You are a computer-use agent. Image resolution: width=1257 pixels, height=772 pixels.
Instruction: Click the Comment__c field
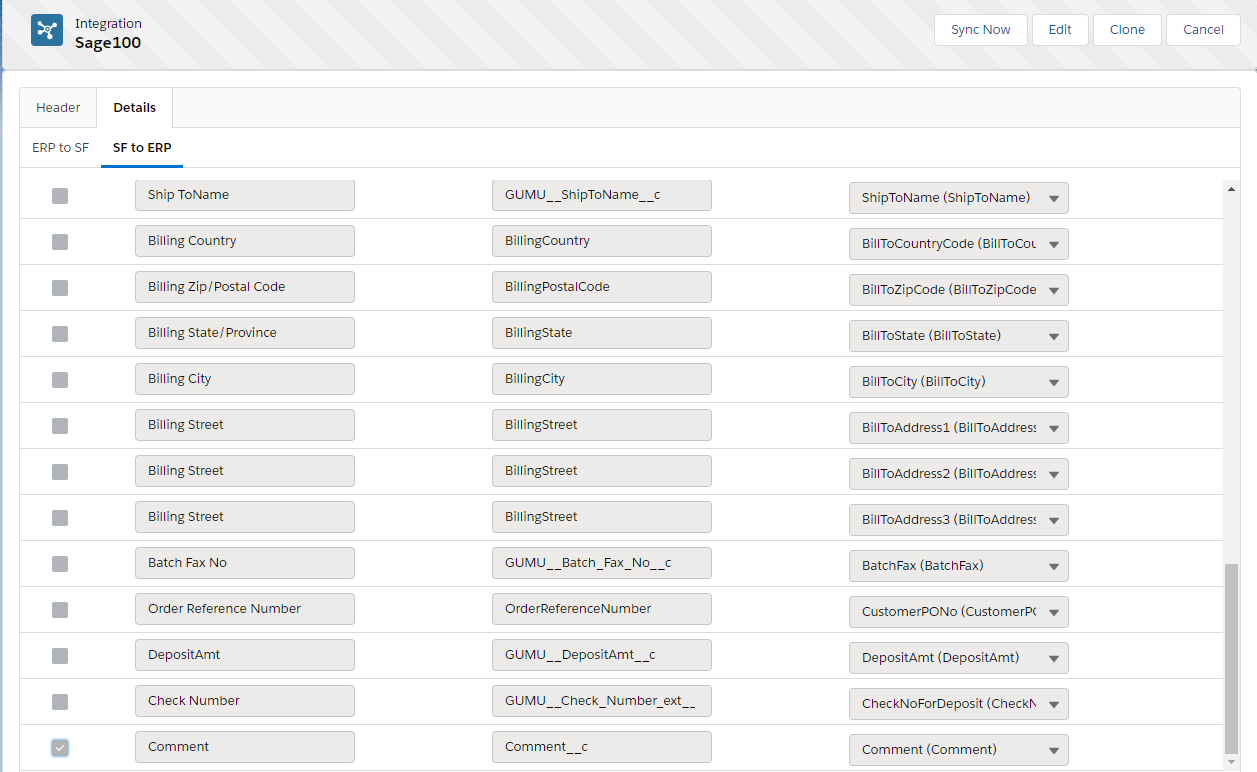click(x=602, y=747)
